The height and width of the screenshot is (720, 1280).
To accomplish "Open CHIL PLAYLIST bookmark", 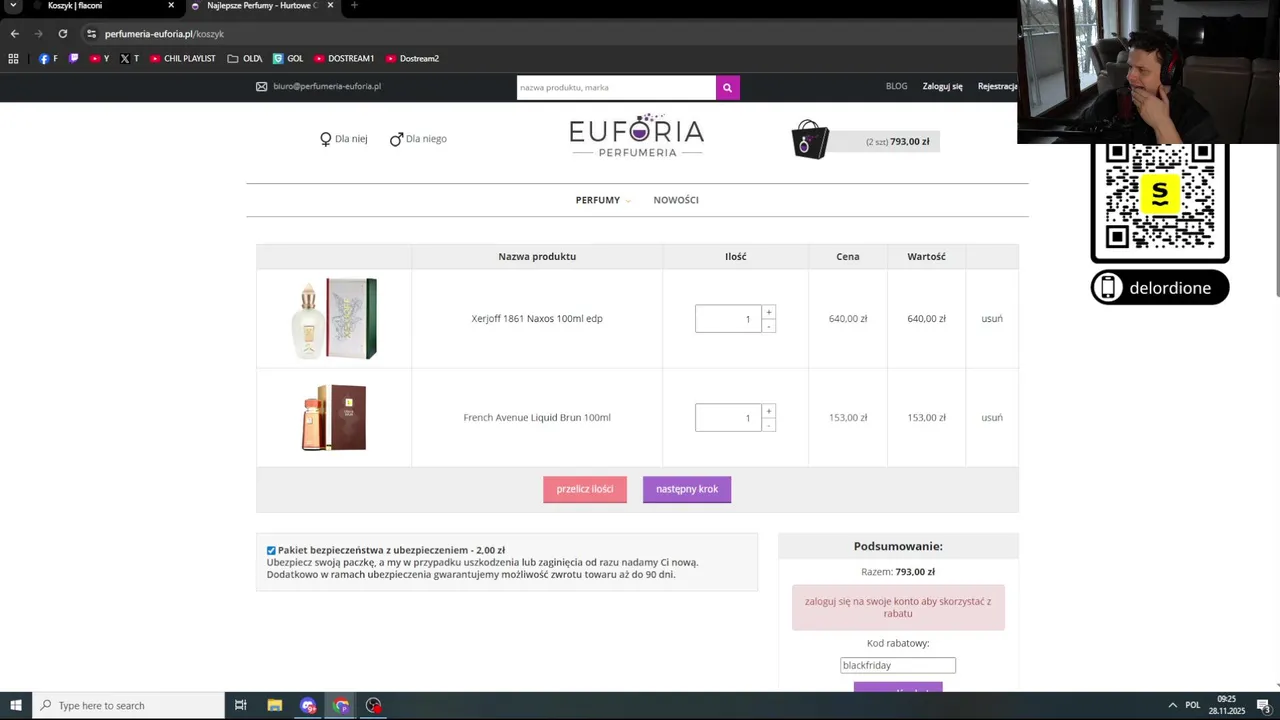I will coord(183,59).
